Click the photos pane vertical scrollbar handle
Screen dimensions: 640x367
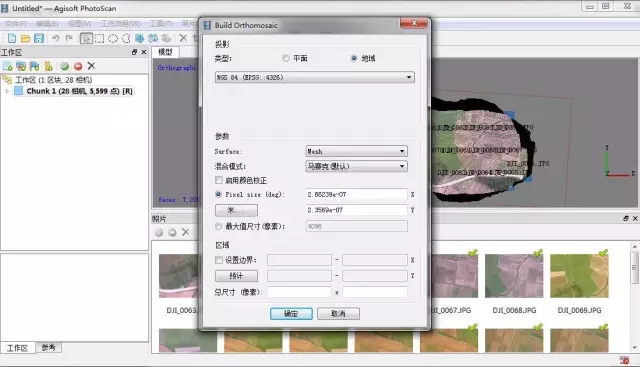[634, 267]
